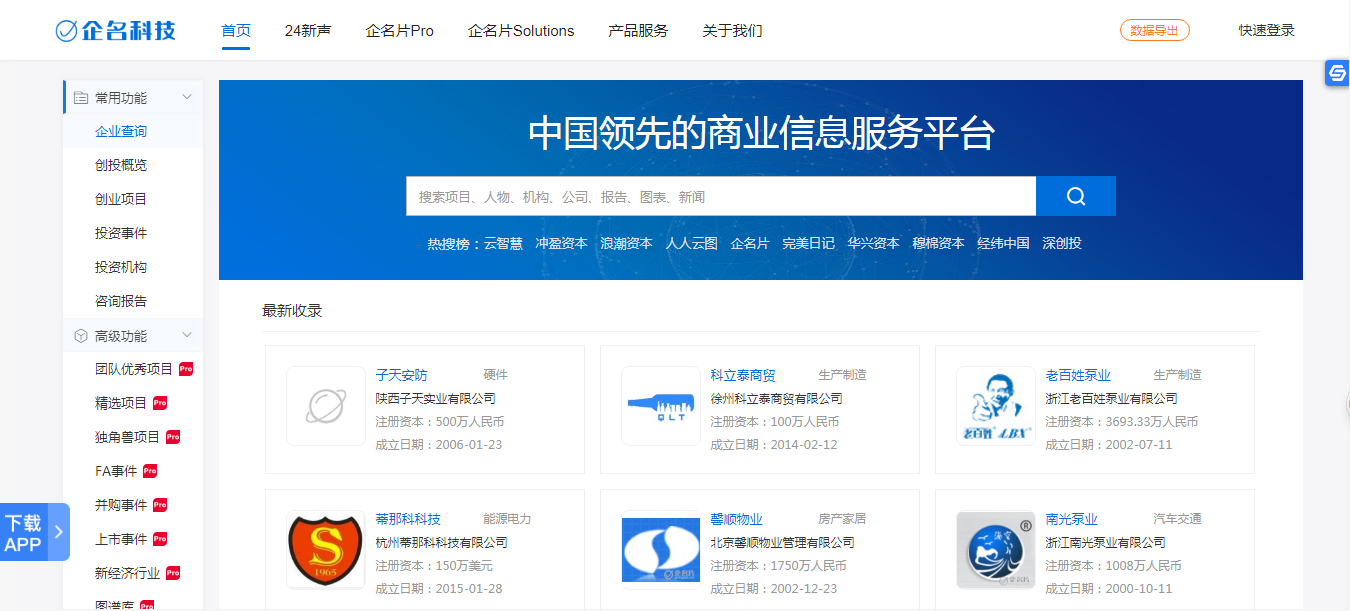The width and height of the screenshot is (1350, 611).
Task: Open 企名片Pro in the navigation
Action: coord(400,31)
